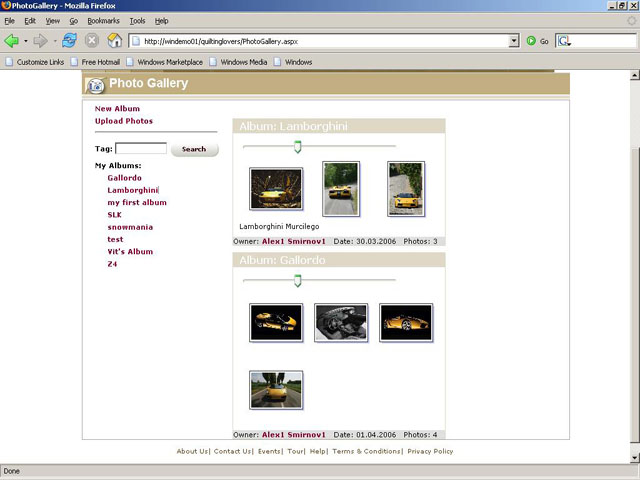Click the Photo Gallery camera logo

point(96,85)
